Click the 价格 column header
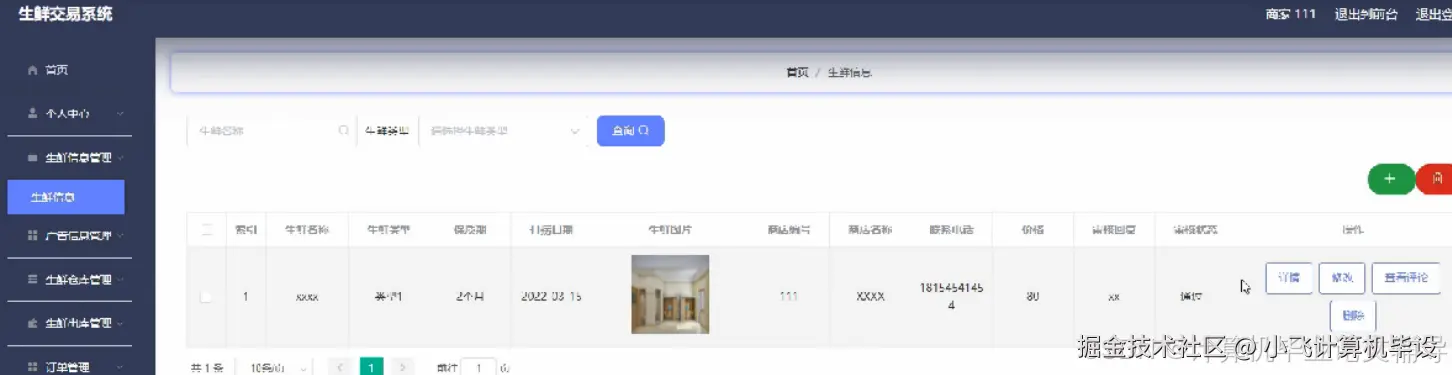The width and height of the screenshot is (1452, 375). click(x=1033, y=230)
